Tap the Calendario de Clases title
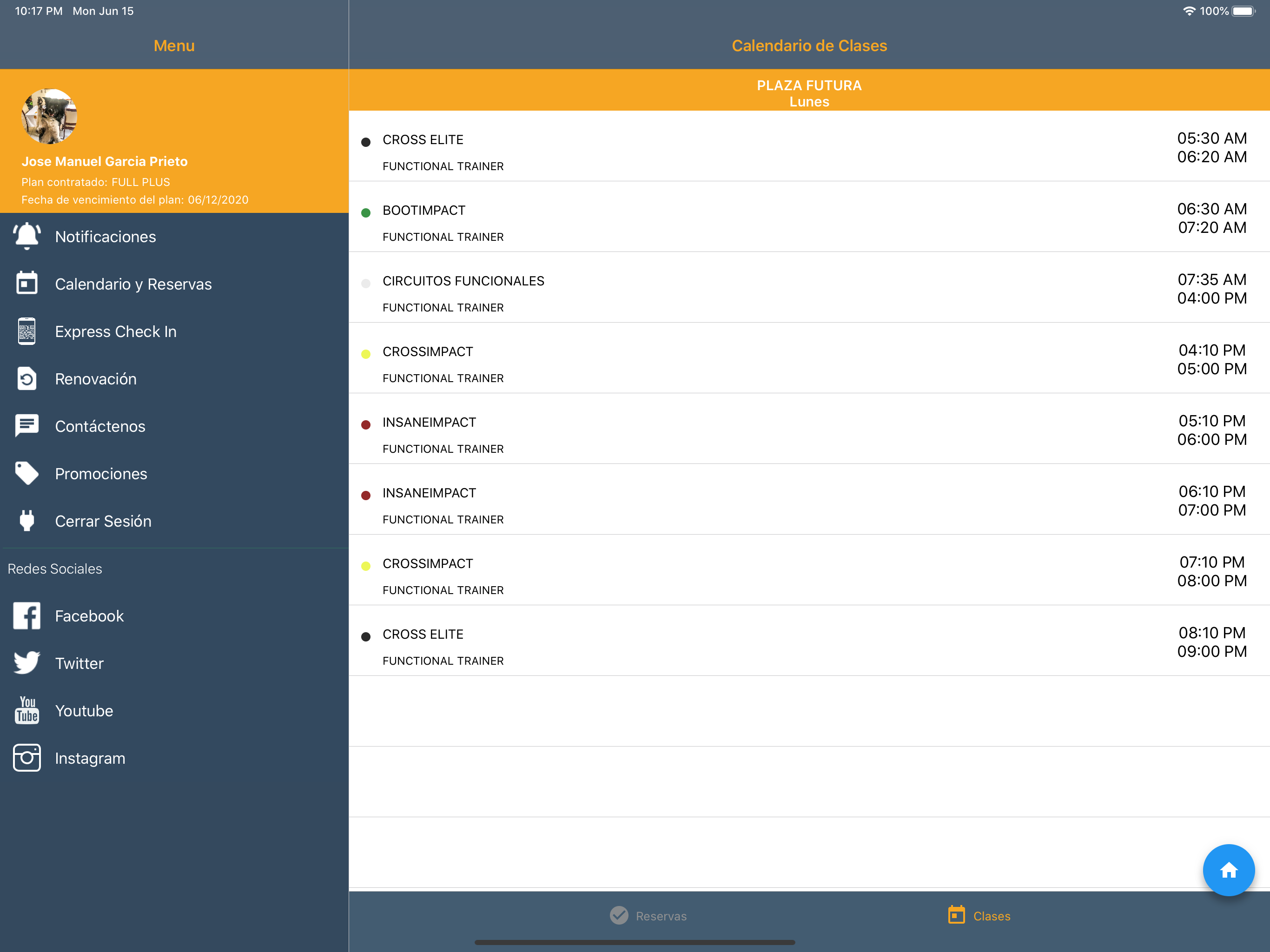 click(809, 46)
